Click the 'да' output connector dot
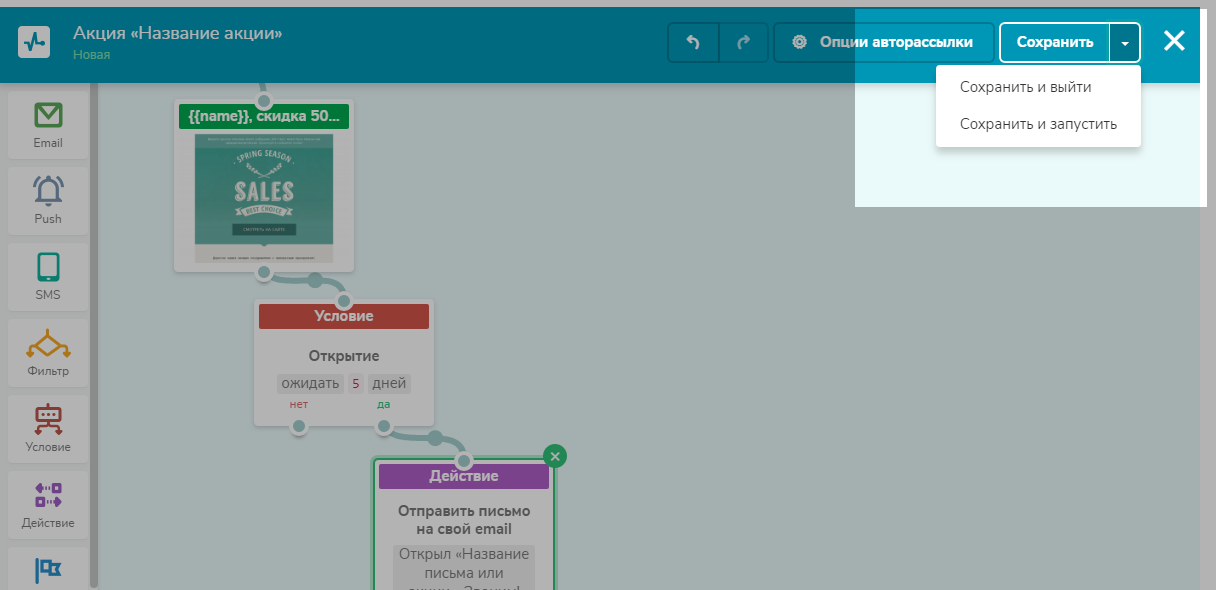The image size is (1216, 590). coord(384,427)
